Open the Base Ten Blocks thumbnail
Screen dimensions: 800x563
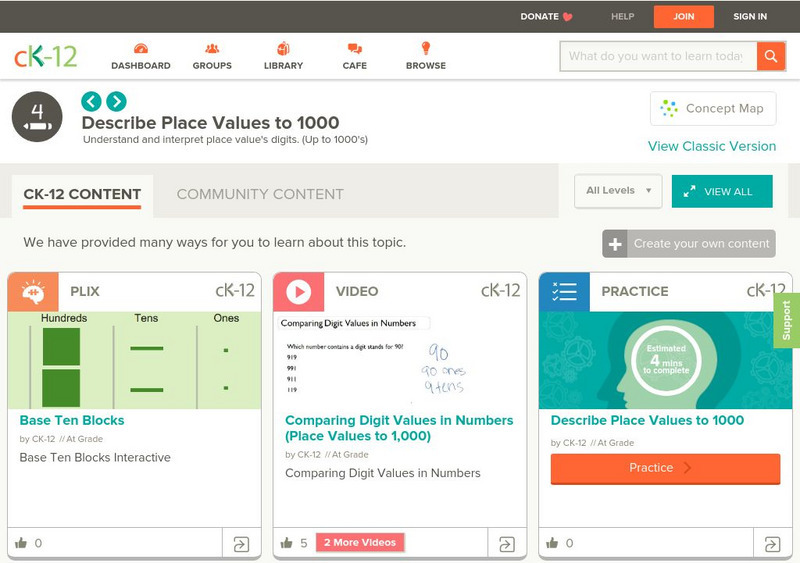[134, 360]
